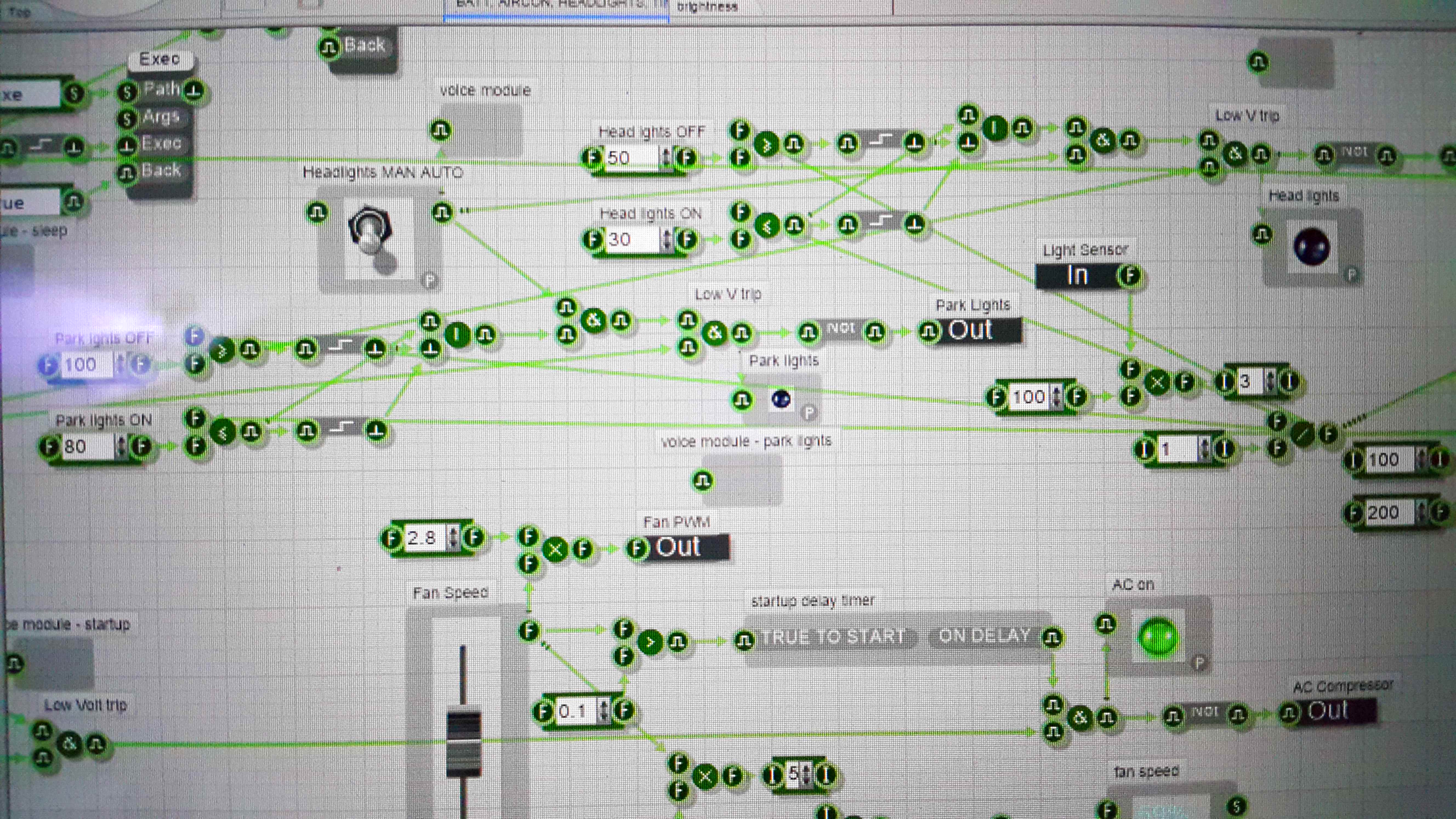The height and width of the screenshot is (819, 1456).
Task: Click the TRUE TO START label on delay timer
Action: tap(834, 637)
